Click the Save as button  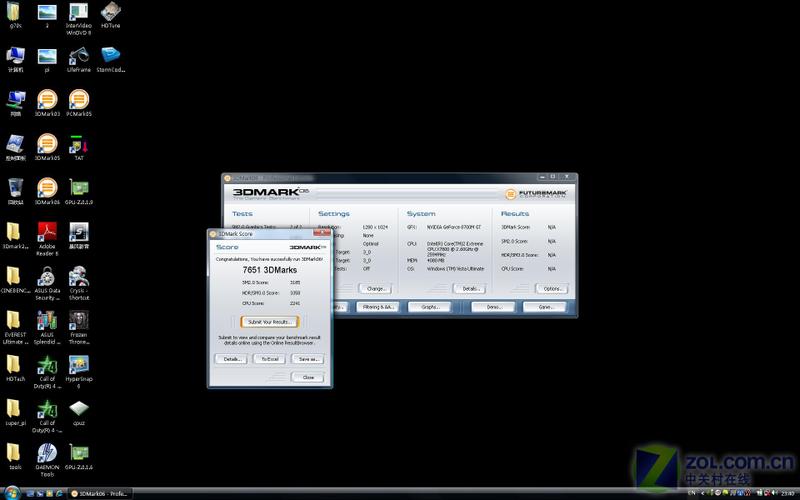pos(307,359)
